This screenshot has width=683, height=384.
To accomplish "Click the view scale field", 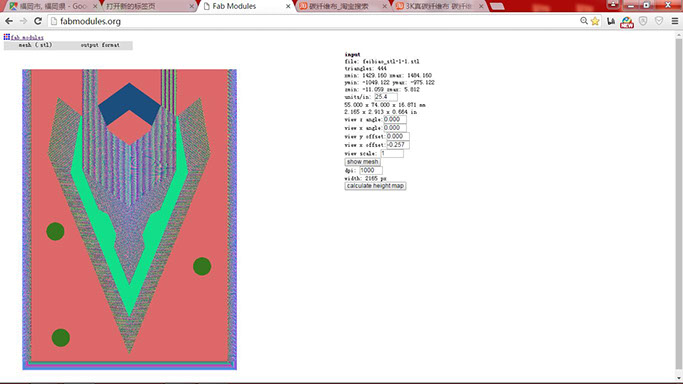I will 392,154.
